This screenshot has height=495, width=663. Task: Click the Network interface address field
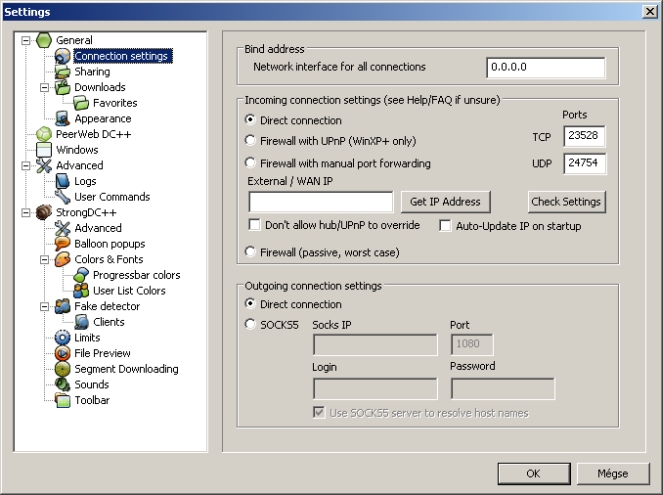point(546,67)
